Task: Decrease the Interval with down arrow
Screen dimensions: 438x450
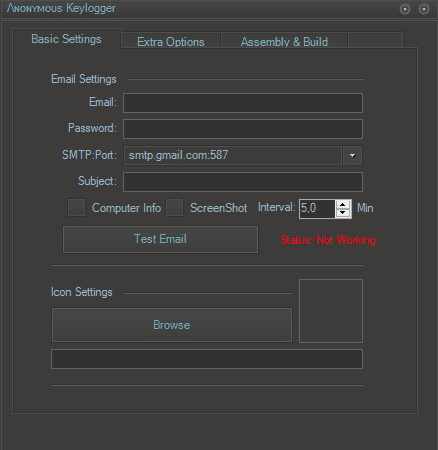Action: (343, 213)
